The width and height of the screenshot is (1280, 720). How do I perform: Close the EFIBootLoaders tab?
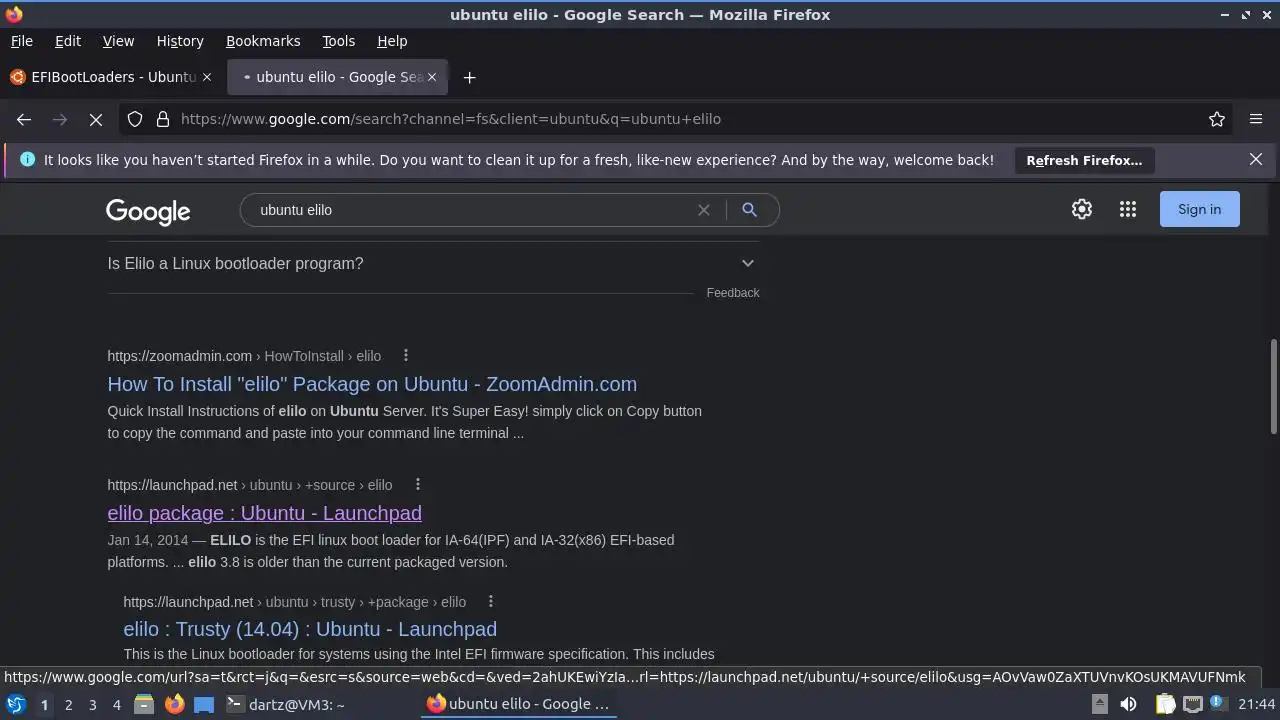[207, 77]
